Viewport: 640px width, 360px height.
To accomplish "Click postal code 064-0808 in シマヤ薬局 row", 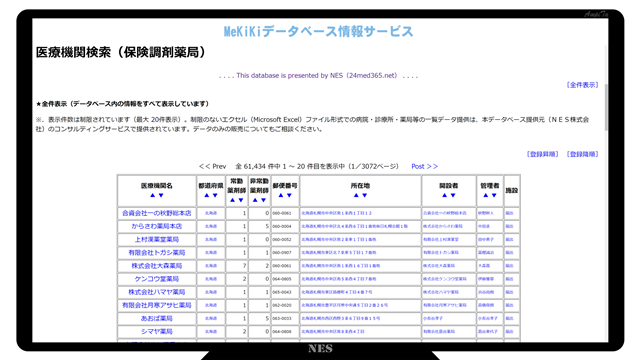I will click(282, 331).
